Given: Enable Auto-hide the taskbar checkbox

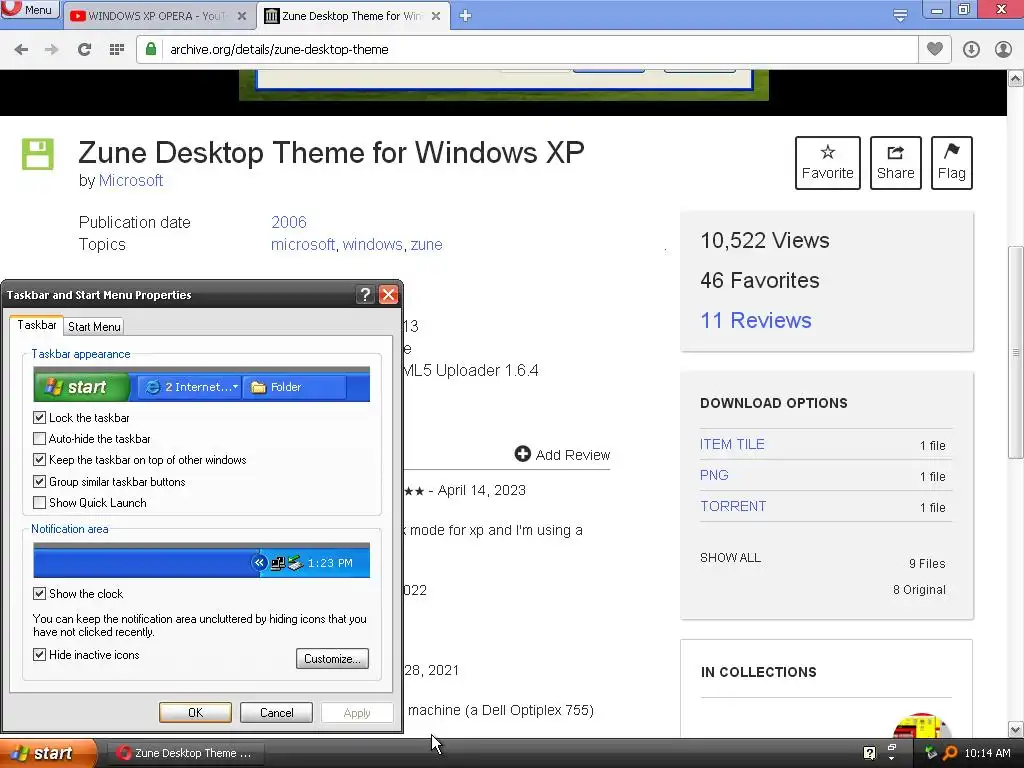Looking at the screenshot, I should point(39,439).
